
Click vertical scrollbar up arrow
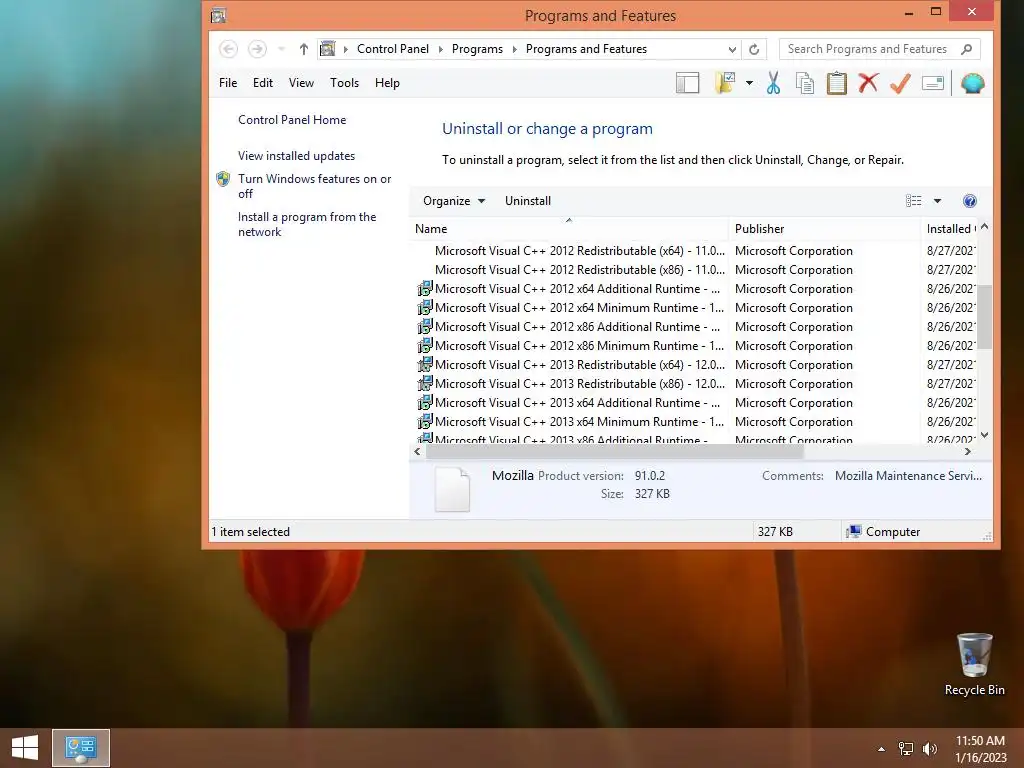(x=985, y=227)
